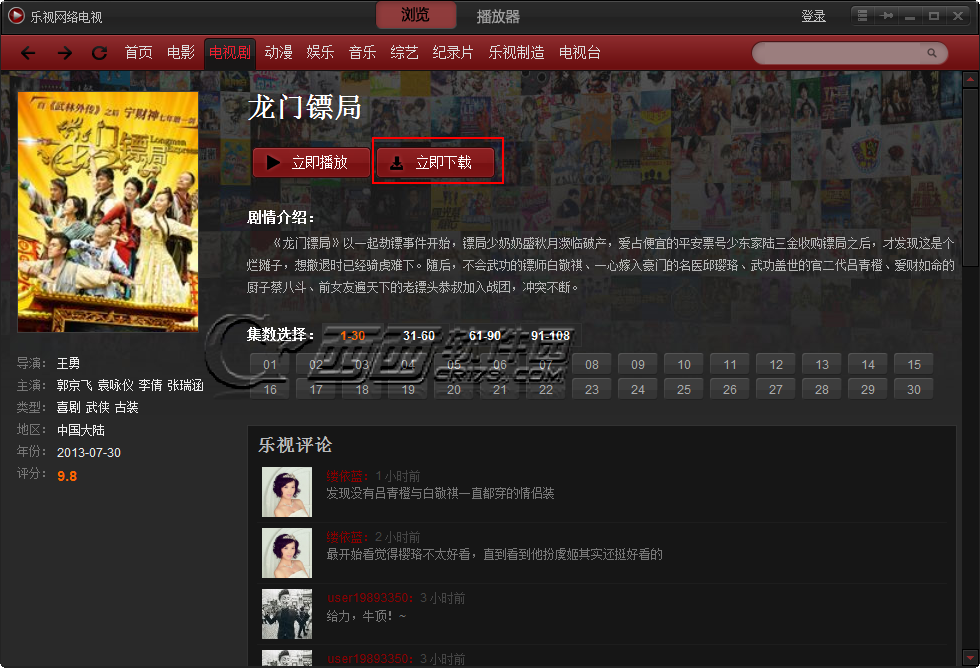Select episode range 91-108

coord(551,336)
